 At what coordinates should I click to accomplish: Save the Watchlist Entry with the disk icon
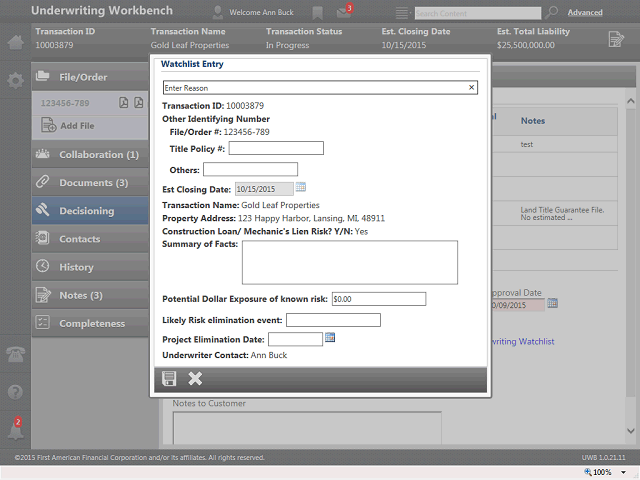(x=169, y=378)
